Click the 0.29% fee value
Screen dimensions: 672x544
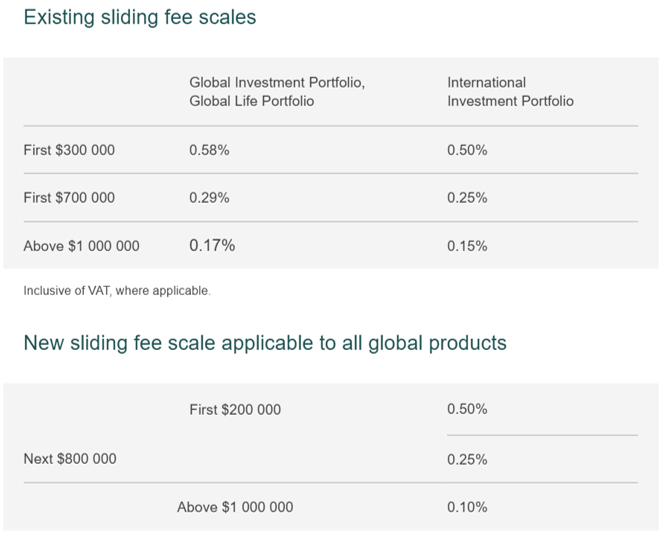[209, 198]
